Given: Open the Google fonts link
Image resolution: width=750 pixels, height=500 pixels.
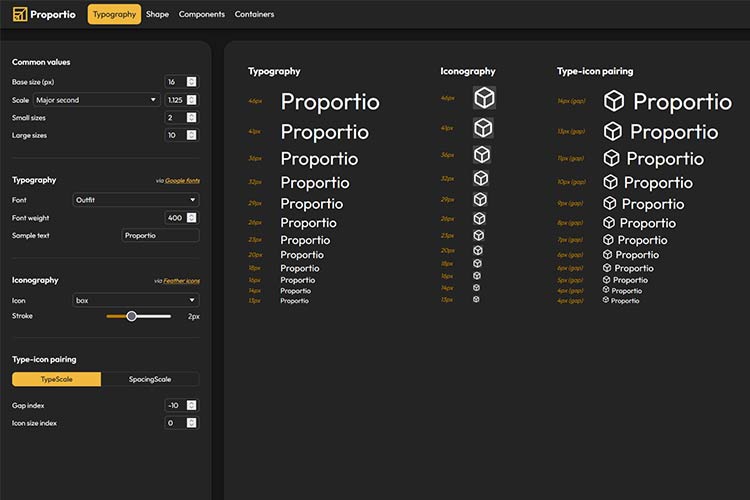Looking at the screenshot, I should [x=182, y=180].
